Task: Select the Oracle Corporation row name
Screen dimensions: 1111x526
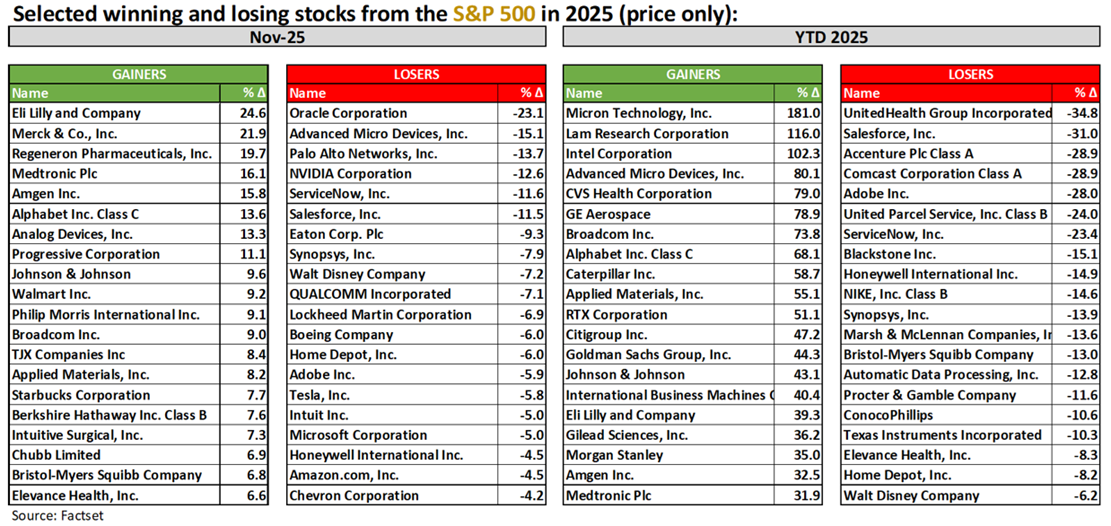Action: 348,114
